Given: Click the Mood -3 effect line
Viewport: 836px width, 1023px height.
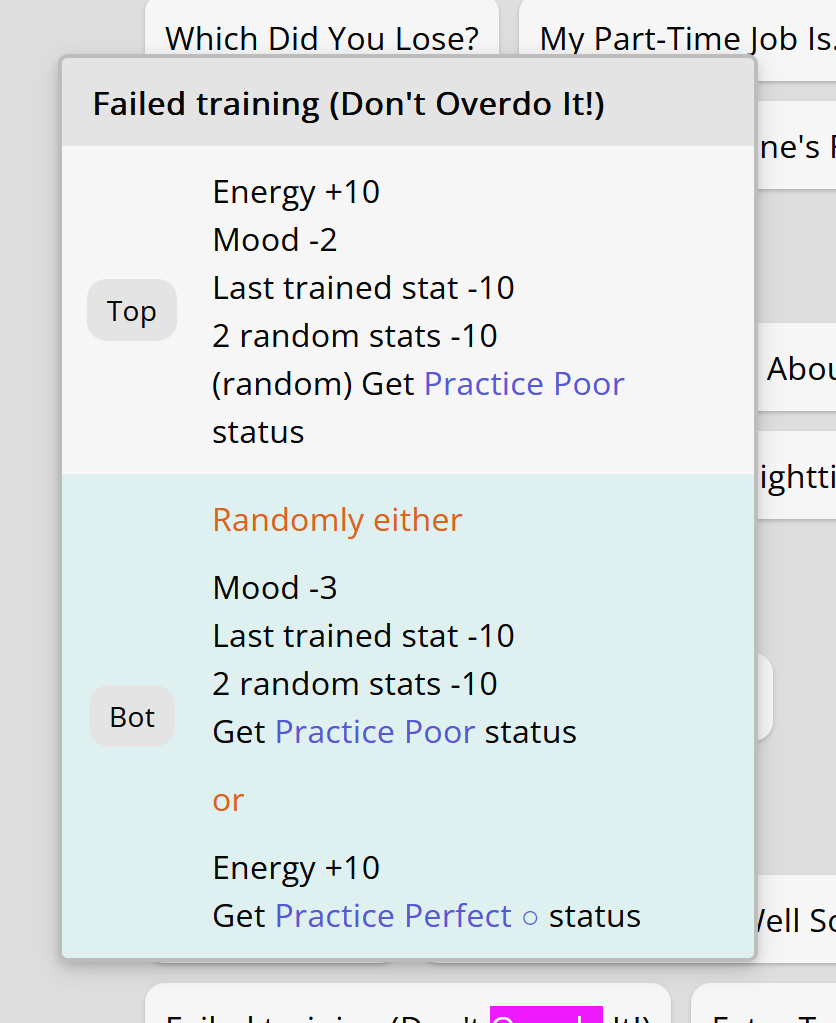Looking at the screenshot, I should [275, 587].
